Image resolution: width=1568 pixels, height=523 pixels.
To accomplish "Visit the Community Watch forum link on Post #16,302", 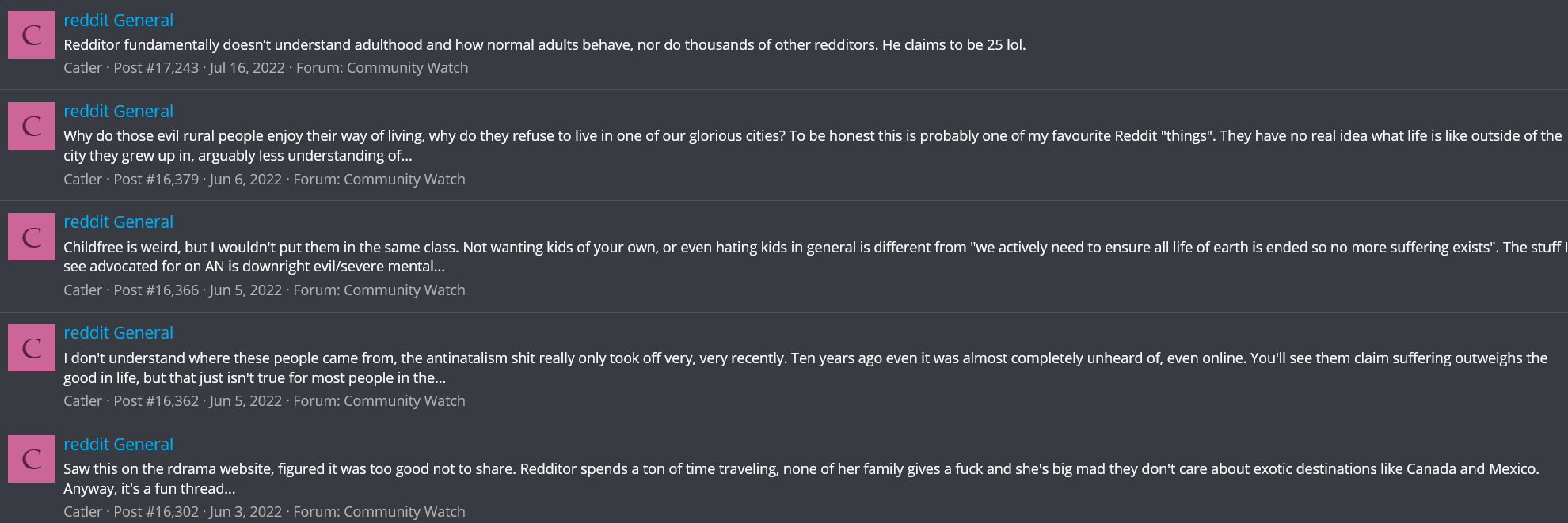I will [404, 512].
